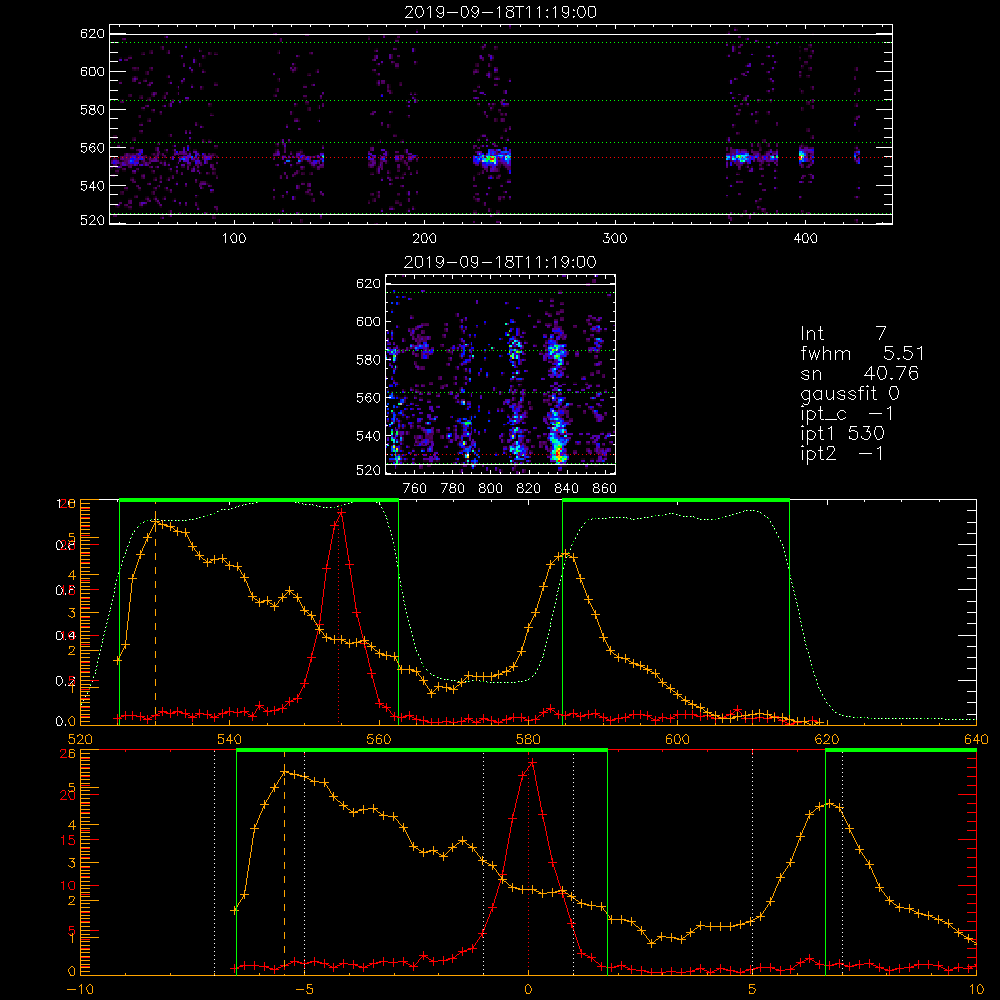Click x-axis label 840 on small spectrogram

(x=566, y=489)
